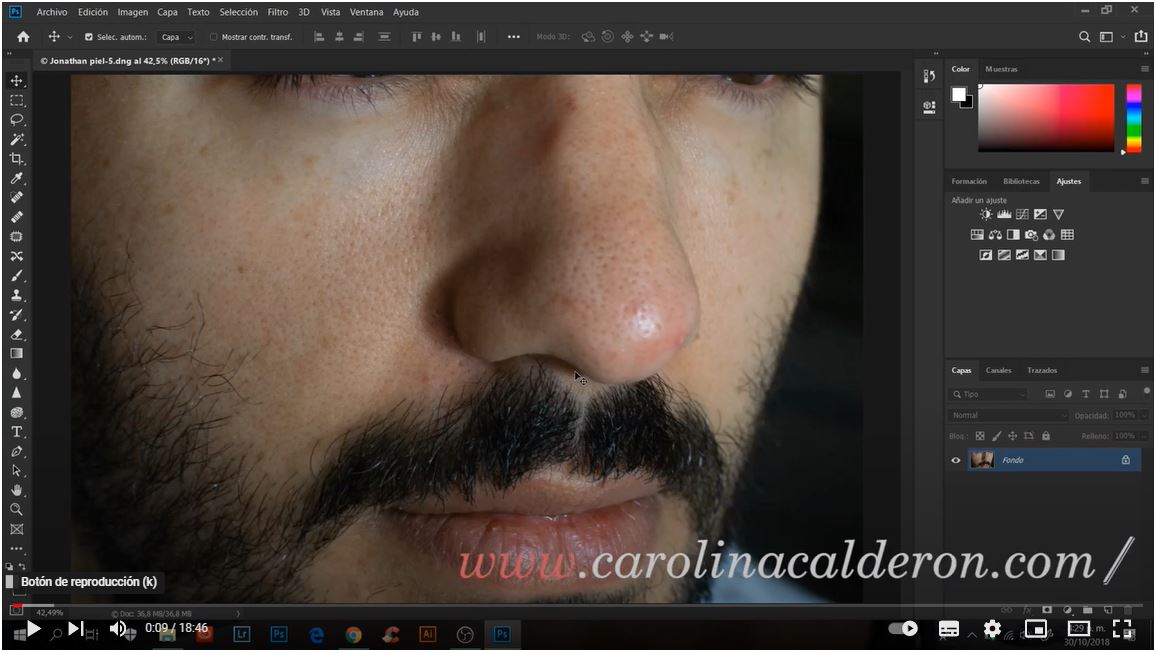The width and height of the screenshot is (1157, 653).
Task: Add a Vibrance adjustment
Action: pyautogui.click(x=1059, y=215)
